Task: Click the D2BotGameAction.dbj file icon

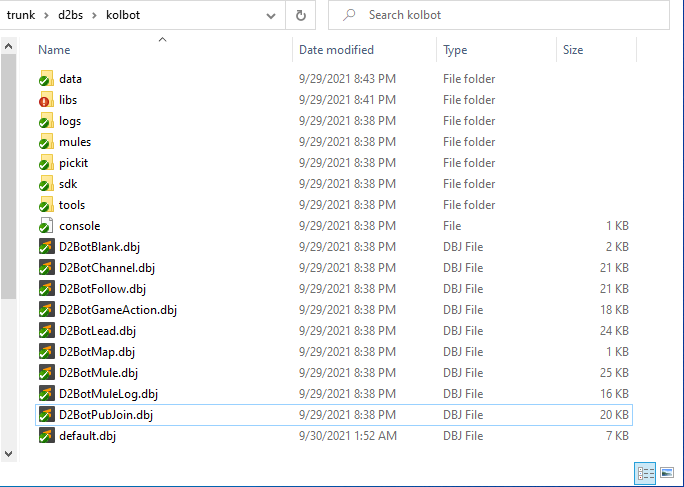Action: tap(46, 309)
